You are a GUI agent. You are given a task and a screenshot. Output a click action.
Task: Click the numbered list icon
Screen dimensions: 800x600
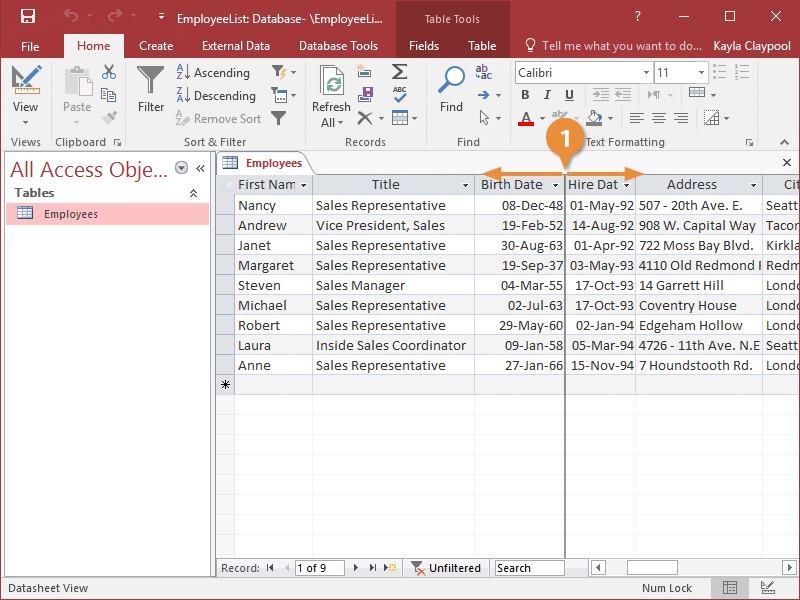[742, 72]
